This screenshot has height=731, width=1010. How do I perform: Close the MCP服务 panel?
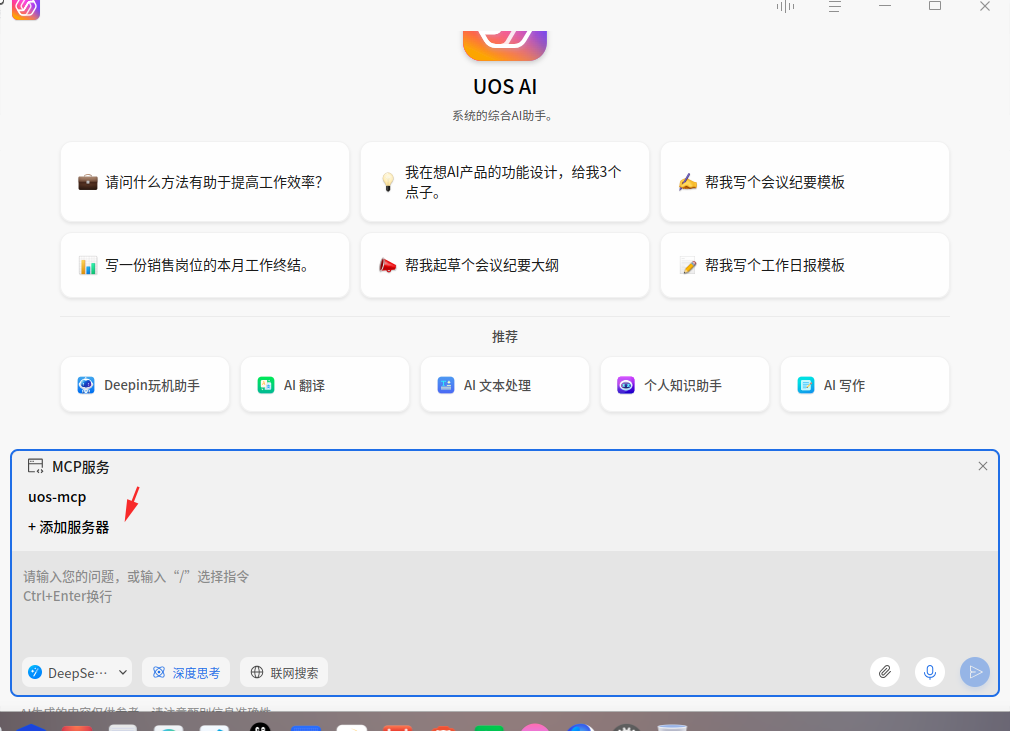pyautogui.click(x=982, y=466)
